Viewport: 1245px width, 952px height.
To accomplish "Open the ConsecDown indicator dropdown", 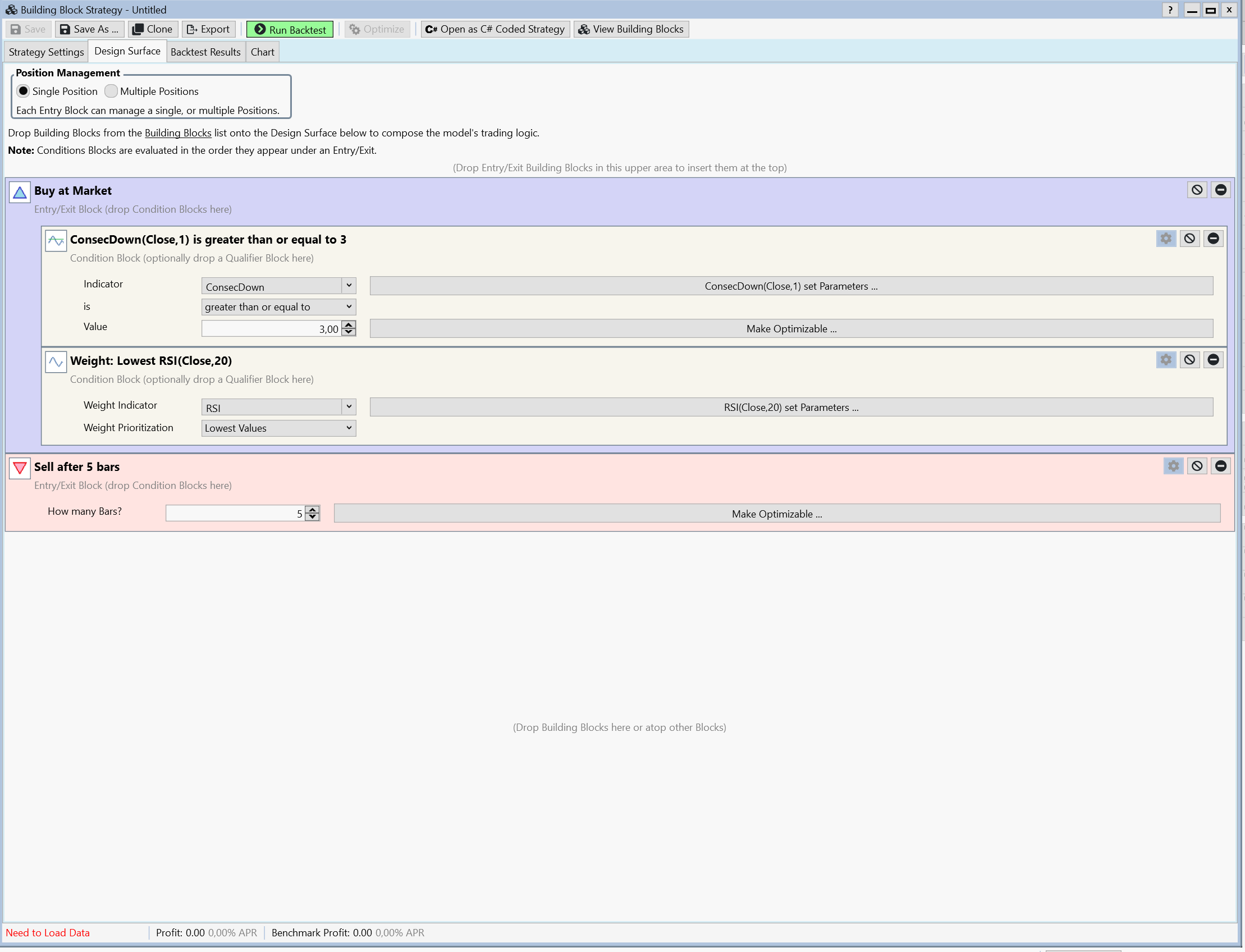I will click(x=349, y=286).
